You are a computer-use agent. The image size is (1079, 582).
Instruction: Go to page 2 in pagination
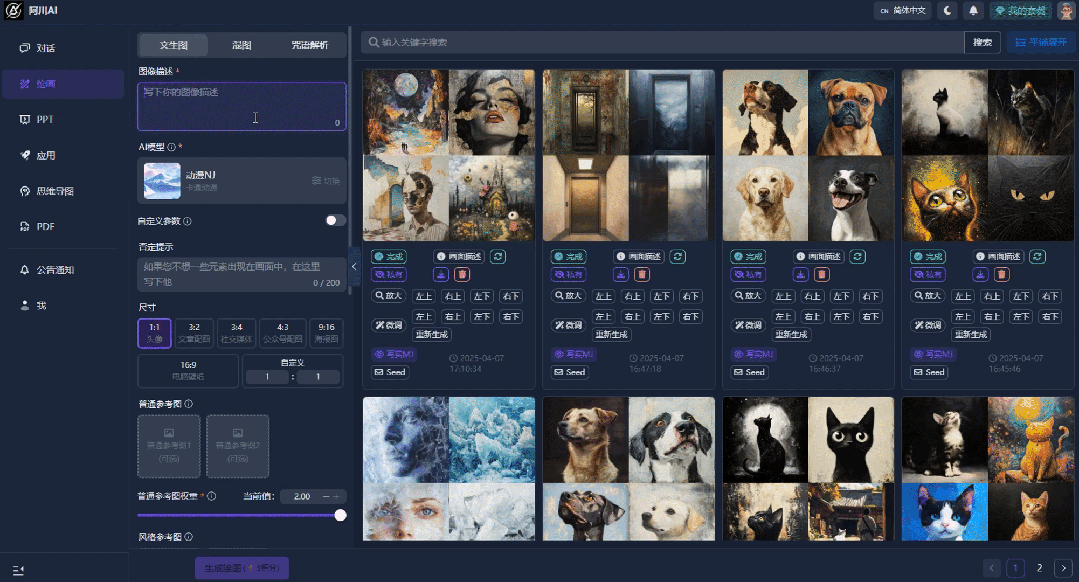pos(1039,568)
